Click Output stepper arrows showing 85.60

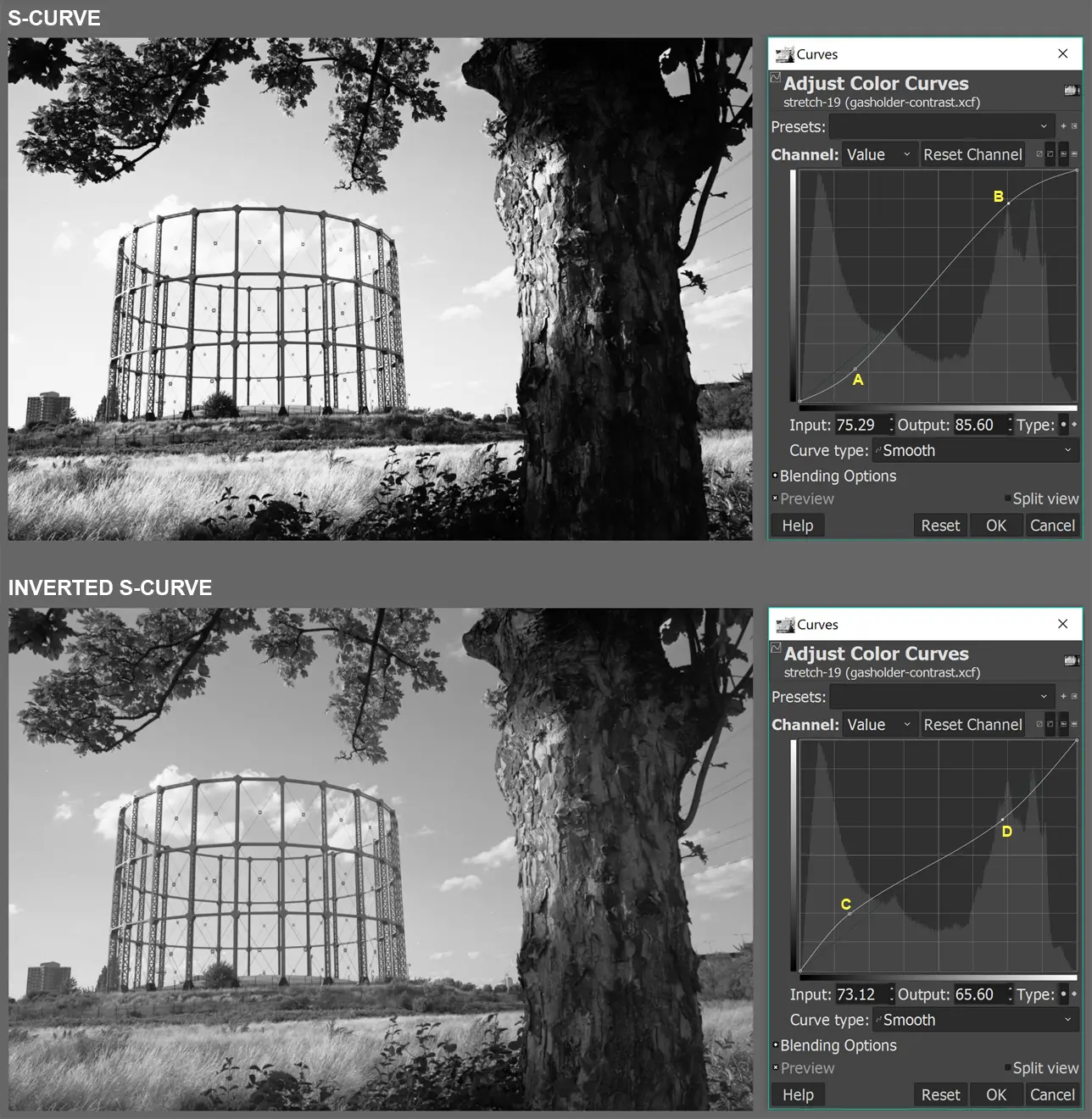(1010, 425)
